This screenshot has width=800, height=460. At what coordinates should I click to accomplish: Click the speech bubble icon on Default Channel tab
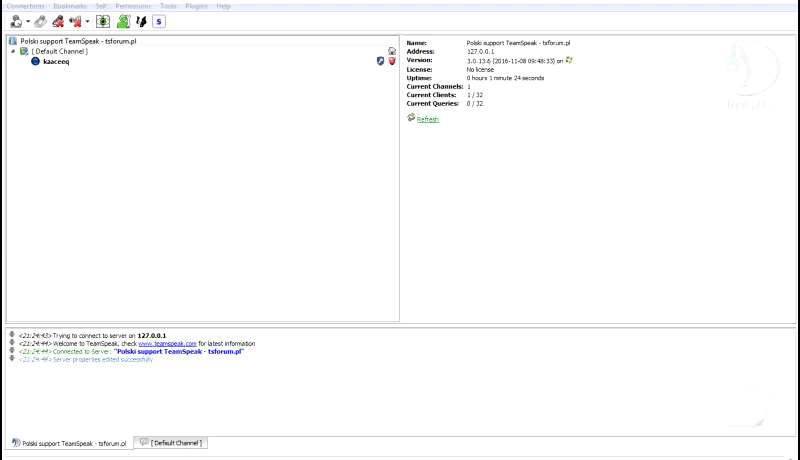pos(144,442)
